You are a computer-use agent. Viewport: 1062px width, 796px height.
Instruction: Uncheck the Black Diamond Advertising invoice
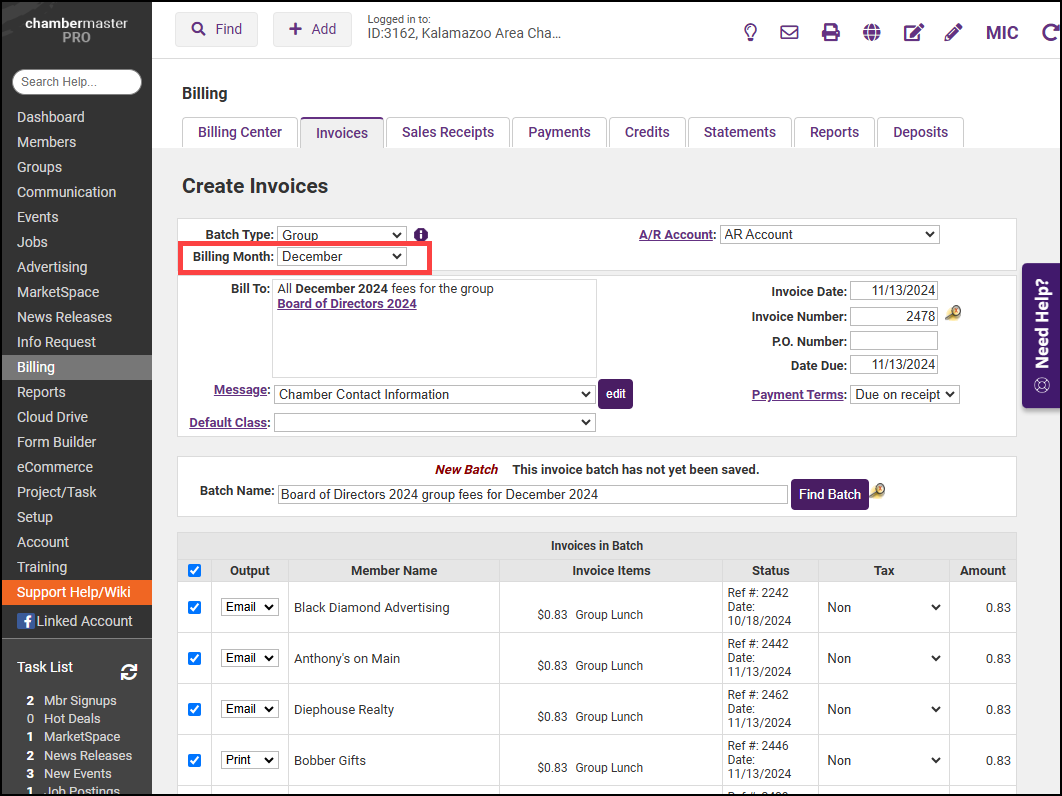tap(195, 607)
